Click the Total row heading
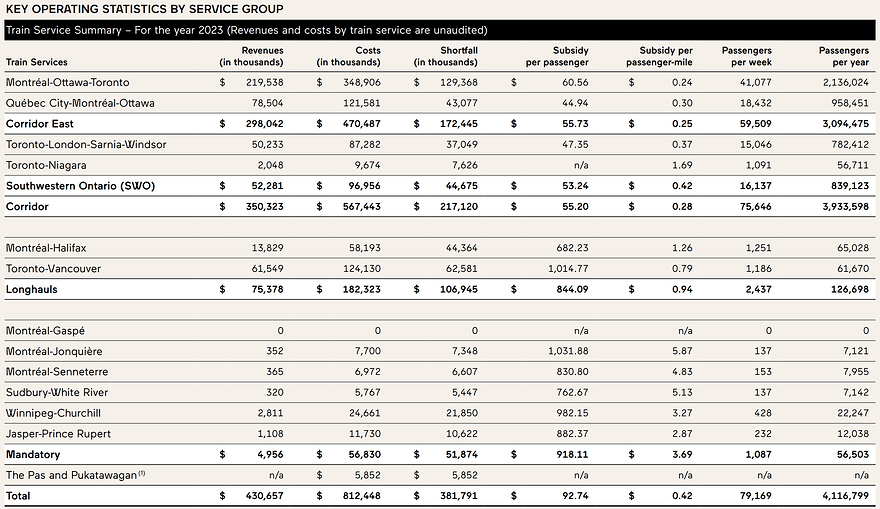880x509 pixels. click(x=19, y=496)
